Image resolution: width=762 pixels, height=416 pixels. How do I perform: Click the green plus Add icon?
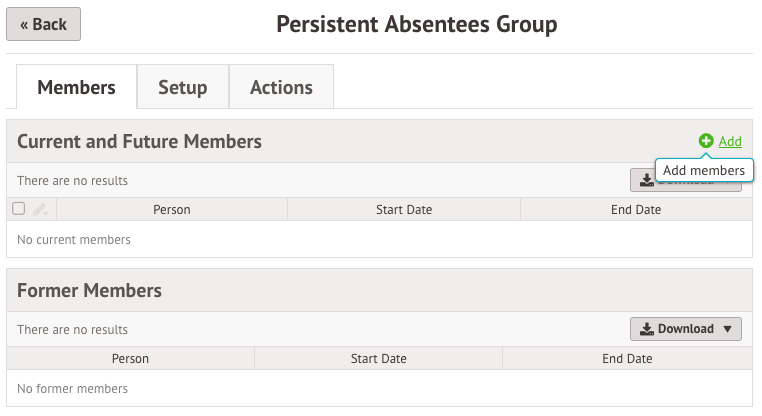pos(706,141)
